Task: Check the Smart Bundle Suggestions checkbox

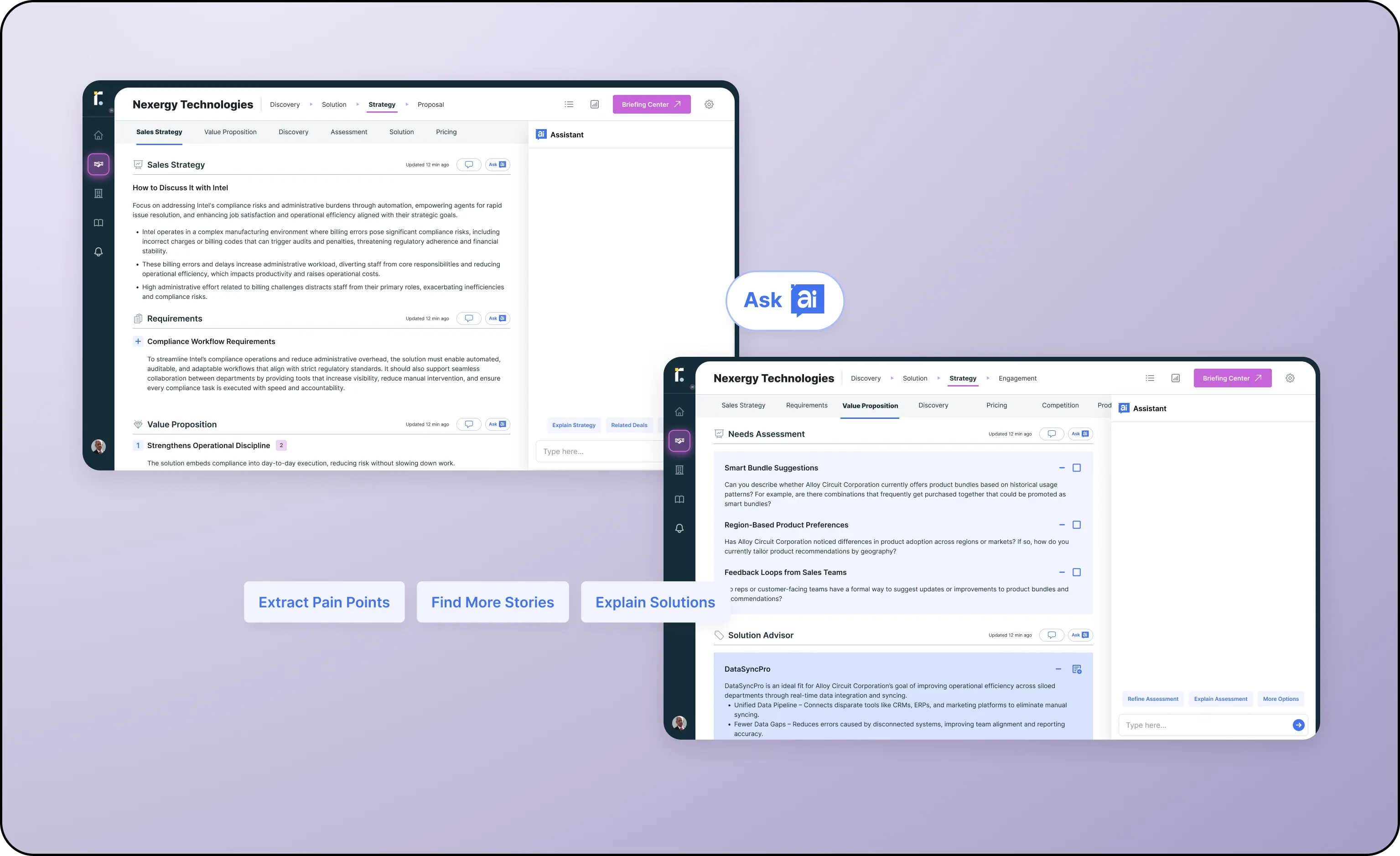Action: 1077,468
